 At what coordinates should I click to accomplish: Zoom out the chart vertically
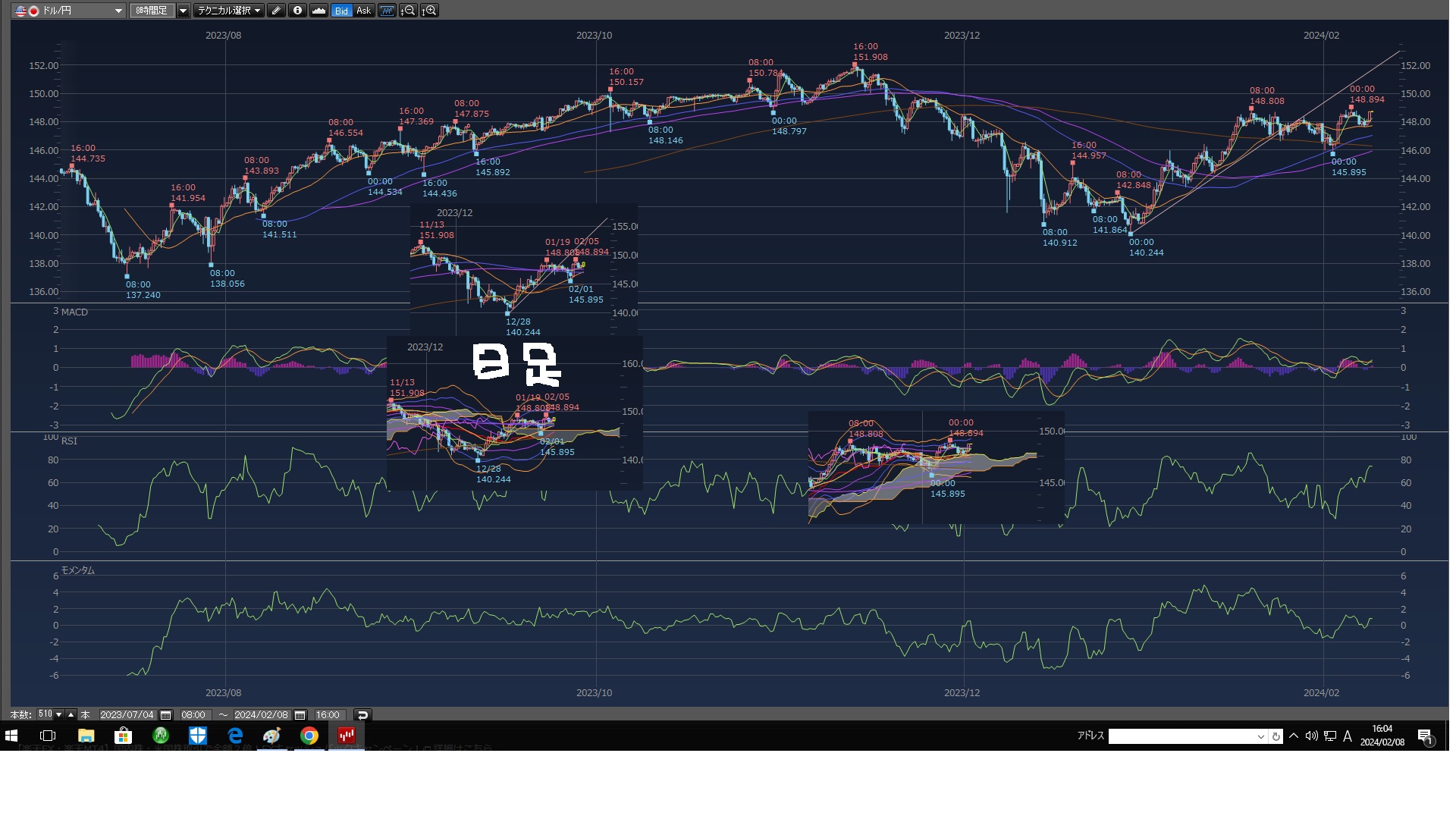408,11
